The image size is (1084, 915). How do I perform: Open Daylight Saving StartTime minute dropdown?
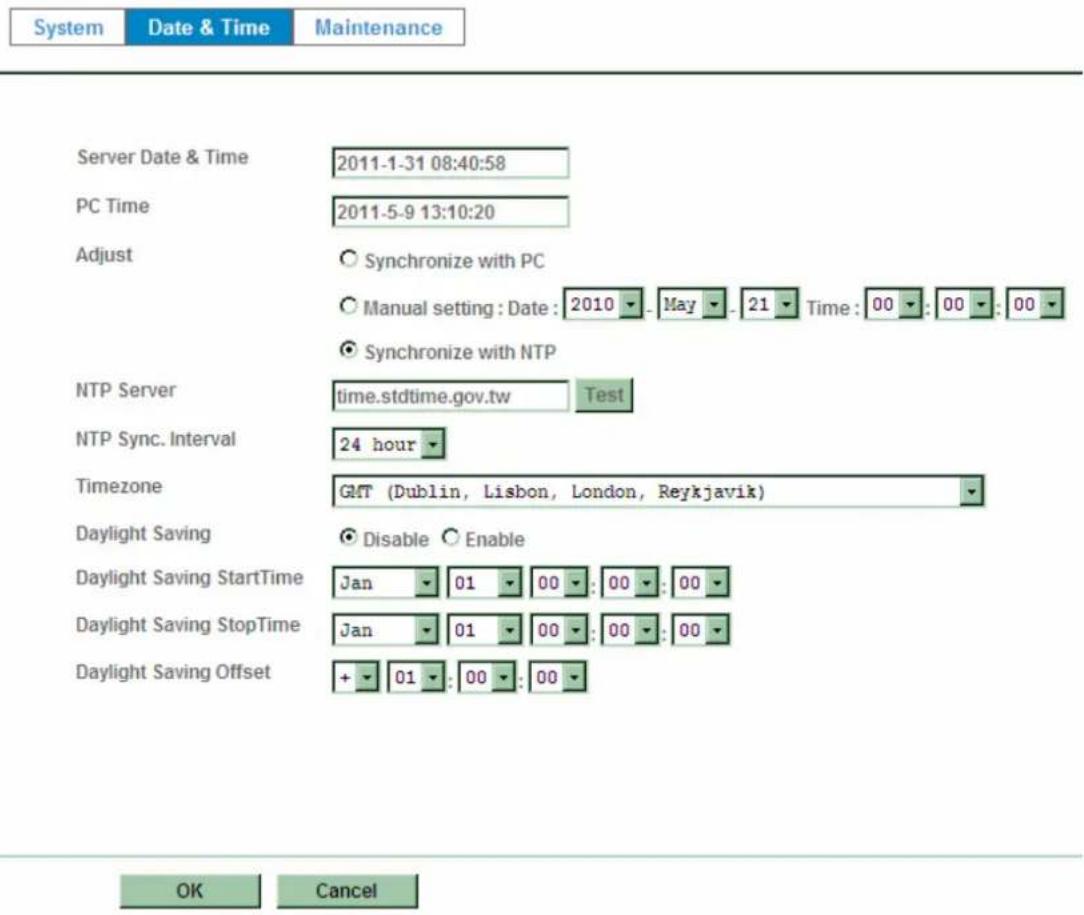pyautogui.click(x=629, y=583)
